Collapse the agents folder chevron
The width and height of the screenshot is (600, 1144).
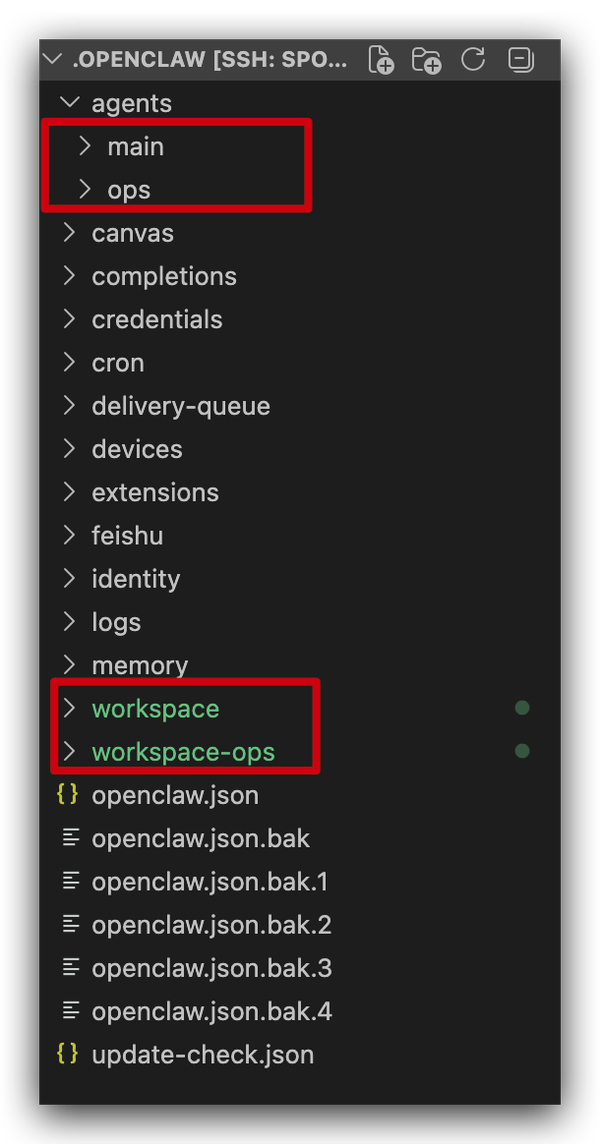(x=69, y=103)
